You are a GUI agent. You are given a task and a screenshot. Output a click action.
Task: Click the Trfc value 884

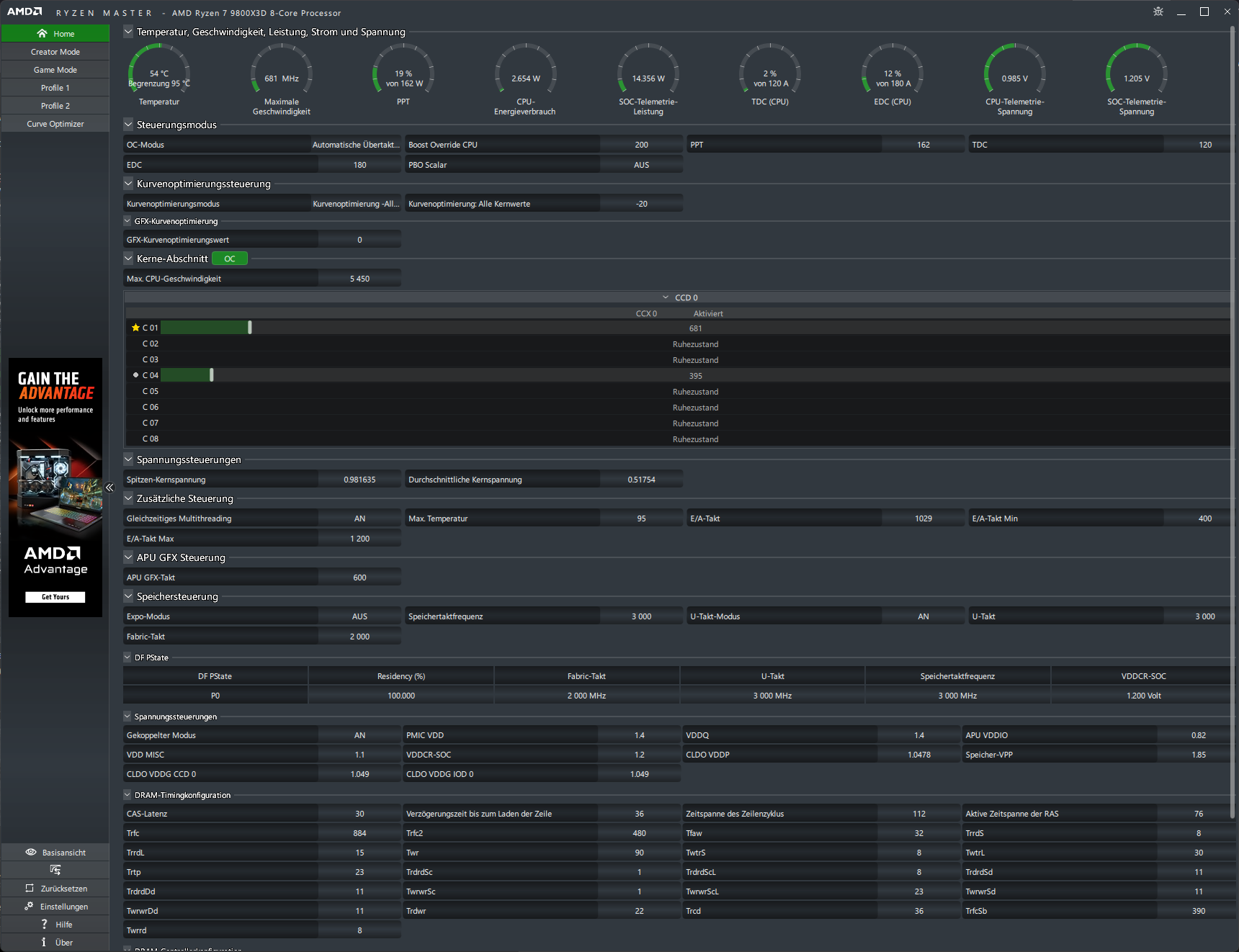[359, 833]
